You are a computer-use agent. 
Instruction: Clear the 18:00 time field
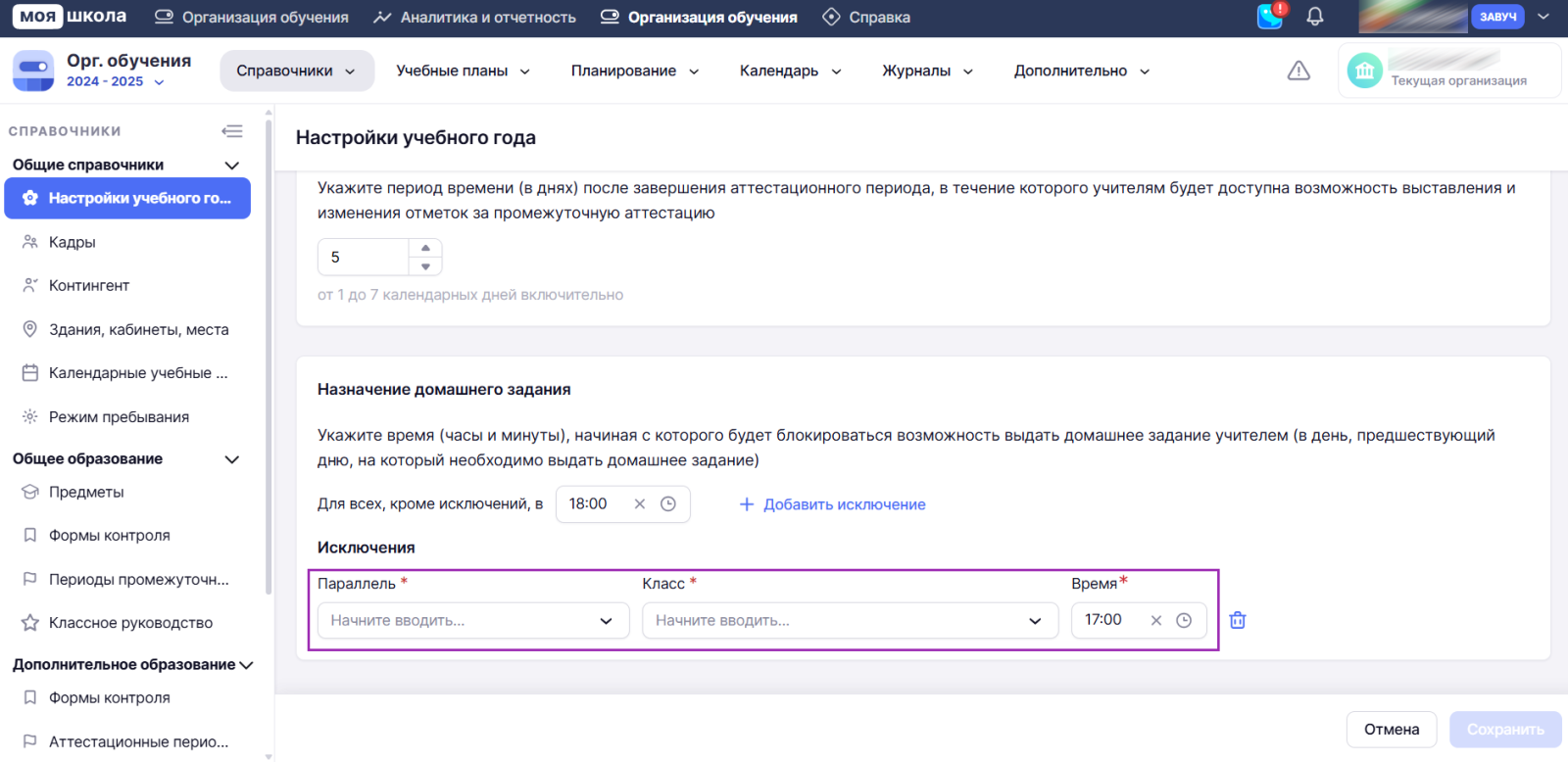pos(640,503)
